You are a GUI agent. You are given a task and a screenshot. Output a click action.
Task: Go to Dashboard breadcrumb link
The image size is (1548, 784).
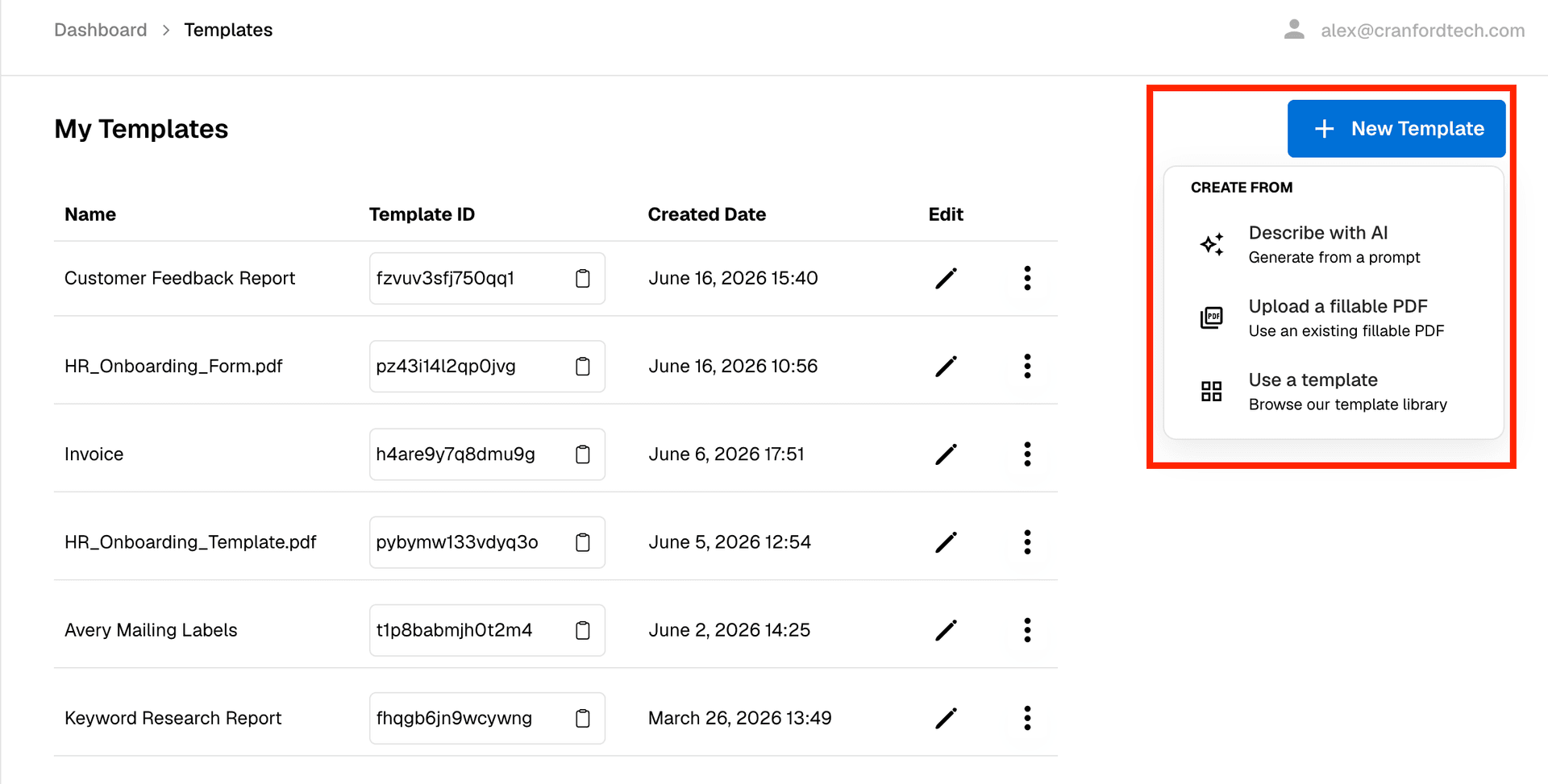101,30
